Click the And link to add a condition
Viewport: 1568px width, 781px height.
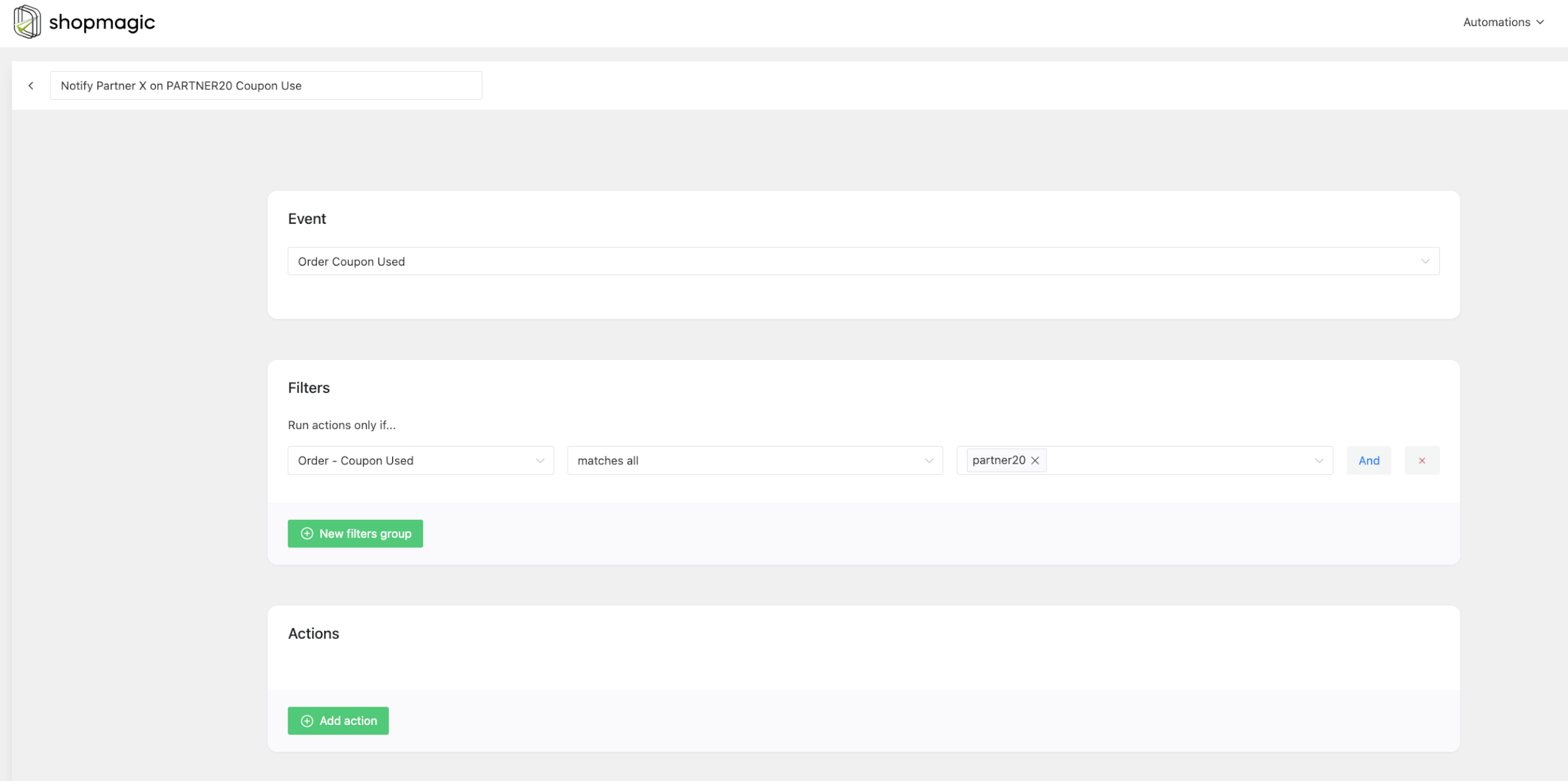pos(1369,460)
